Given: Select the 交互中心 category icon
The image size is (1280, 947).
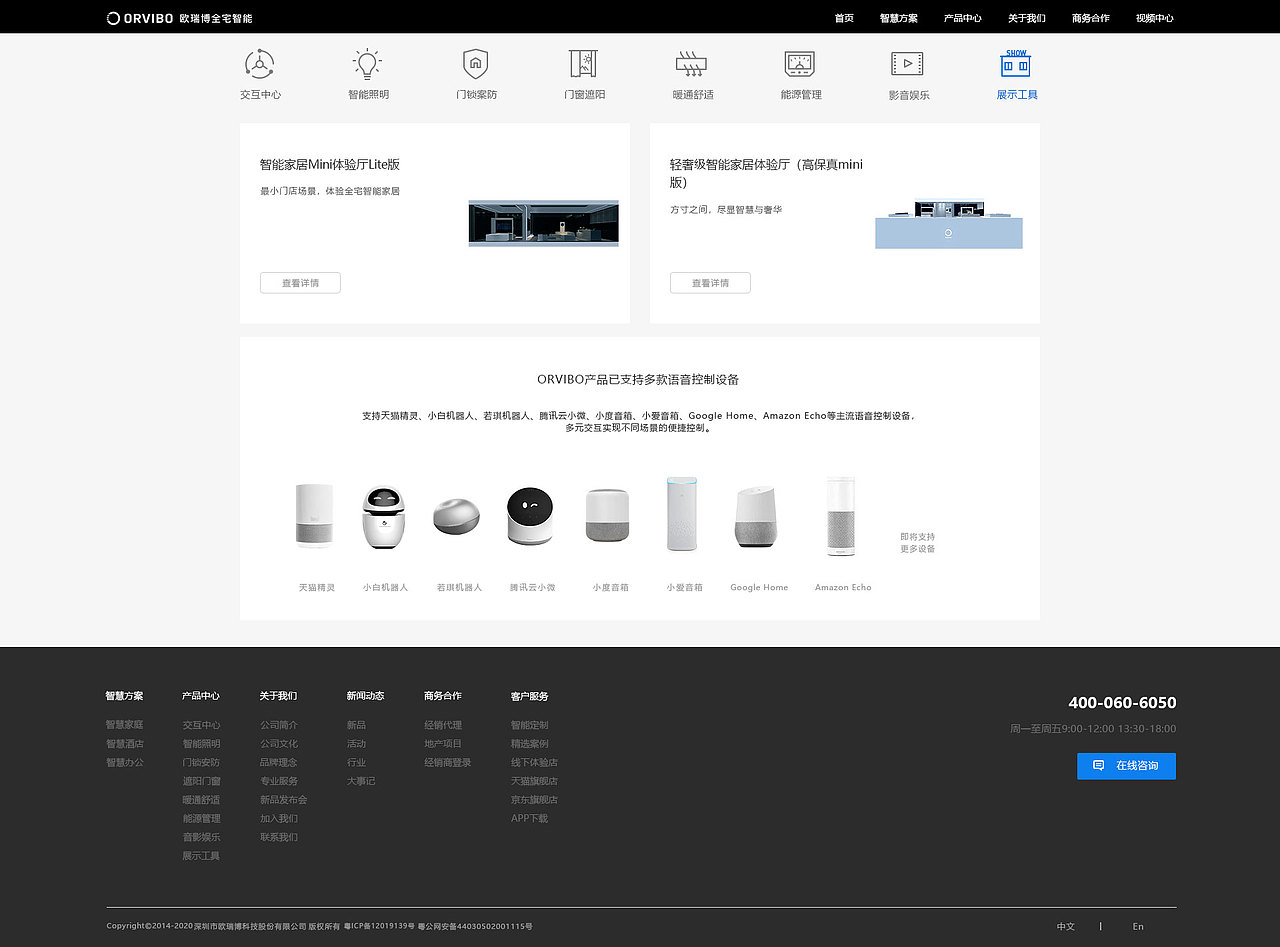Looking at the screenshot, I should point(260,64).
